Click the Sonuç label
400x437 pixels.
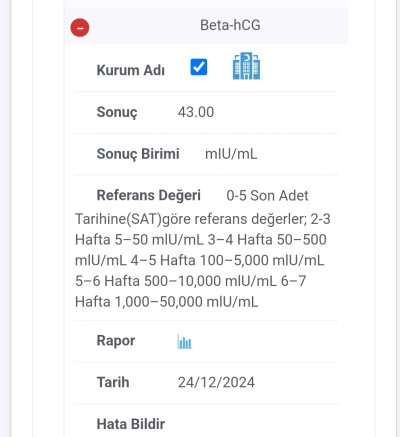coord(117,112)
